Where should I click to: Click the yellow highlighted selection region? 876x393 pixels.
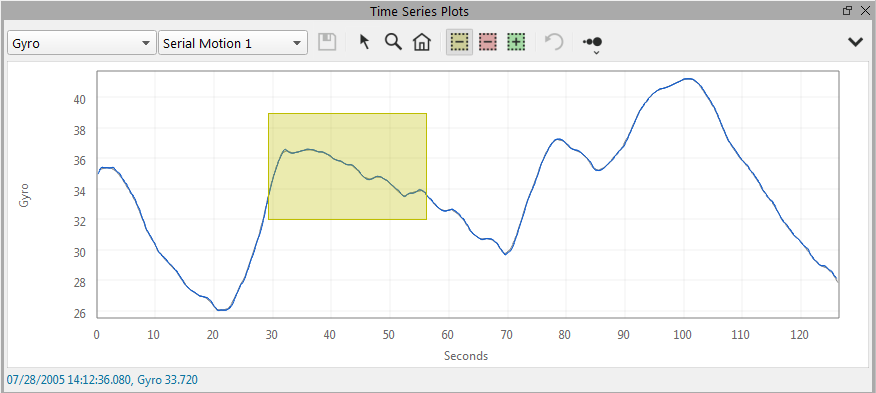(x=347, y=166)
